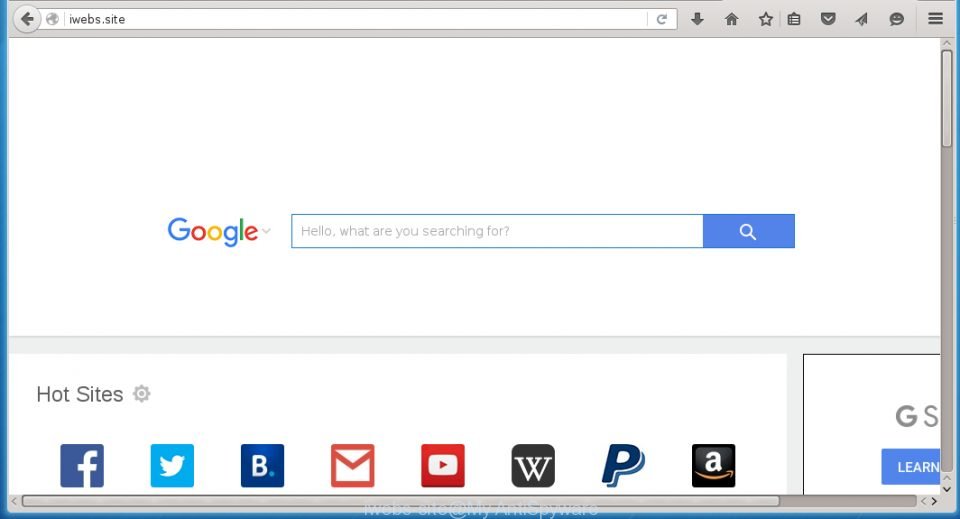Image resolution: width=960 pixels, height=519 pixels.
Task: Click the horizontal scrollbar at page bottom
Action: click(x=401, y=501)
